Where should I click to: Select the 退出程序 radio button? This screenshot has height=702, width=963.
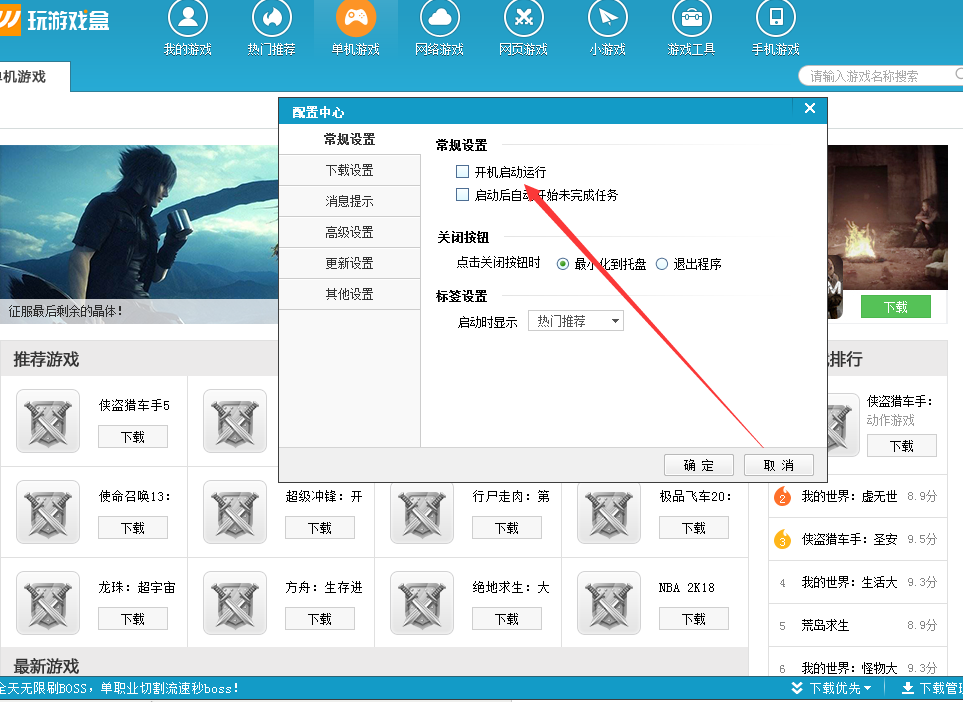(x=662, y=264)
